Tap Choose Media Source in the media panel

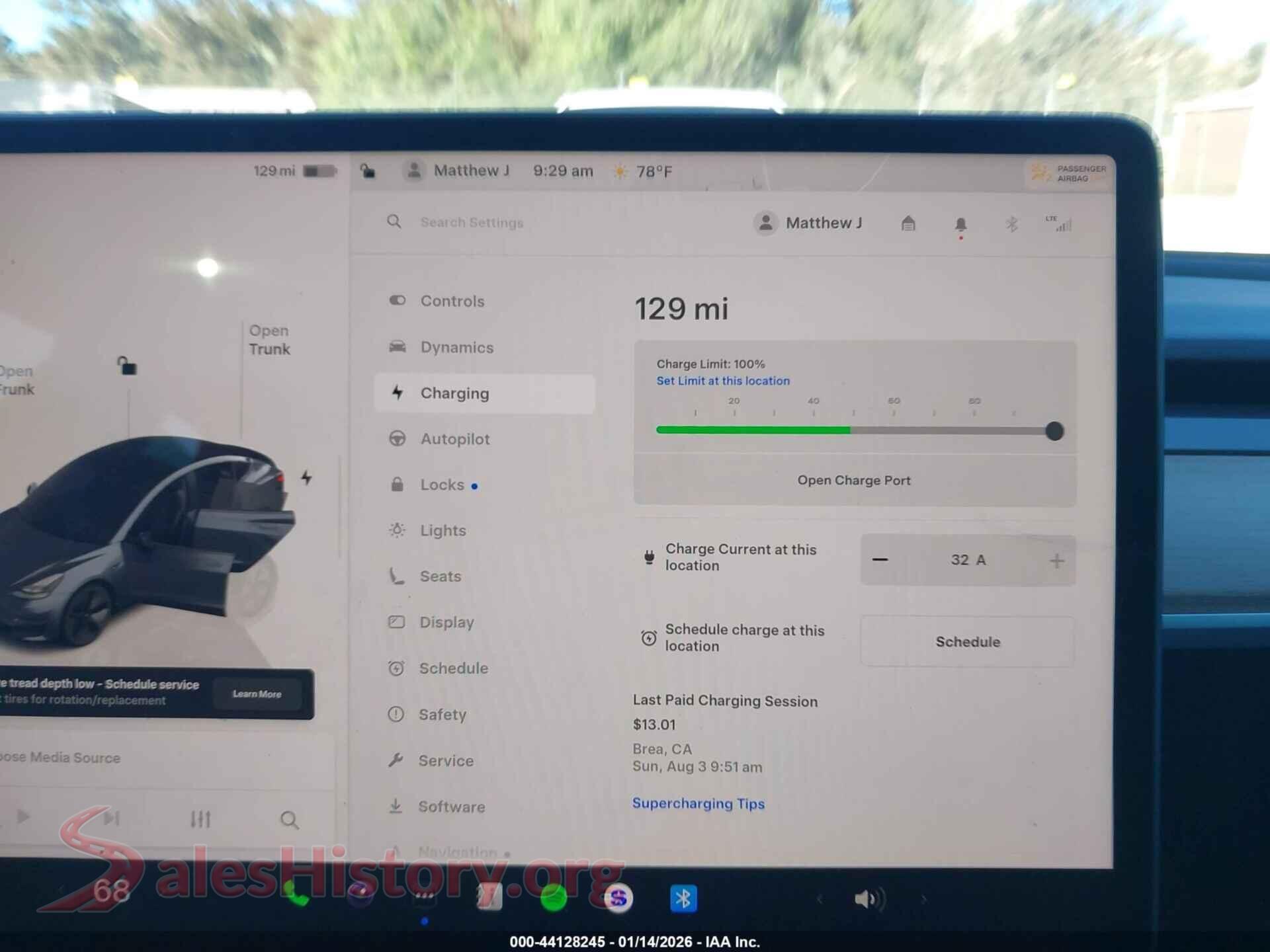[x=60, y=758]
